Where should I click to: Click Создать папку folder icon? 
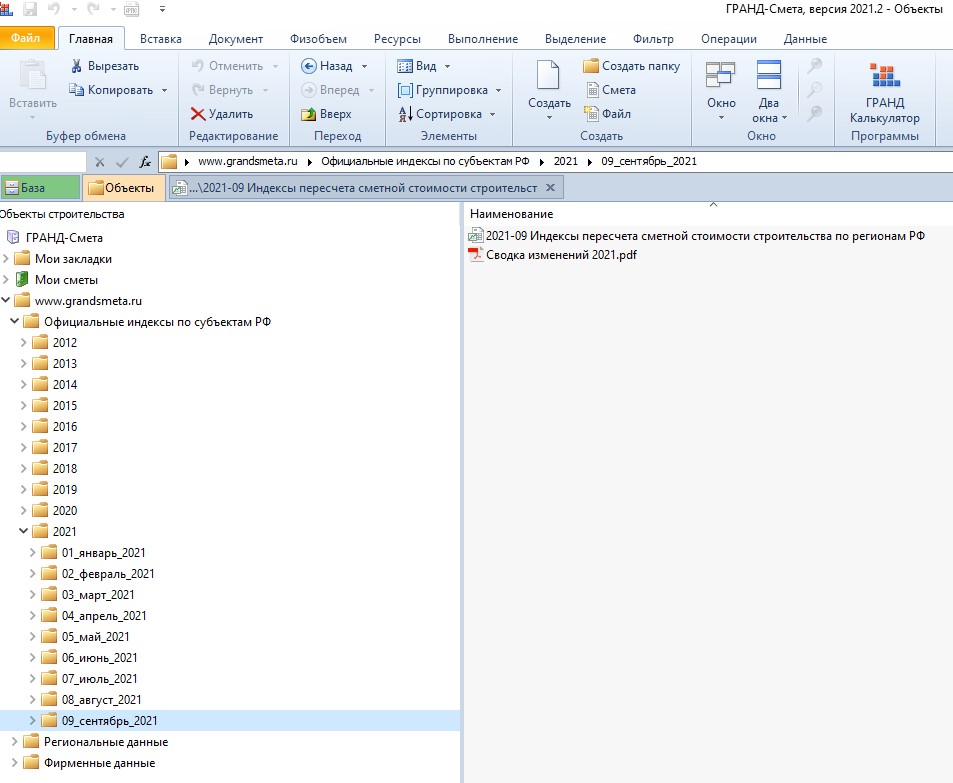pos(591,66)
